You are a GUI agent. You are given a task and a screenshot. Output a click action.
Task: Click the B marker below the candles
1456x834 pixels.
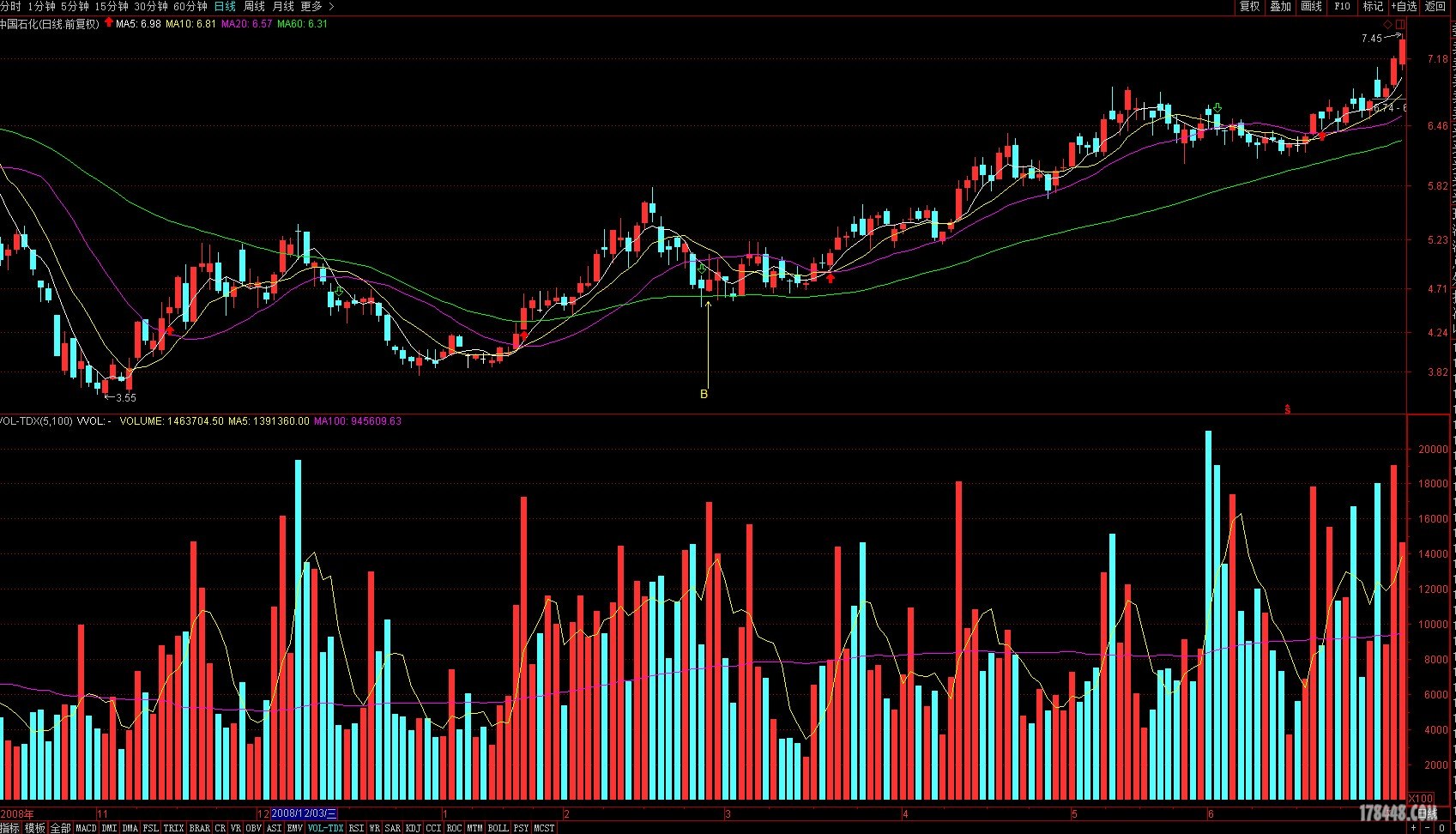704,395
